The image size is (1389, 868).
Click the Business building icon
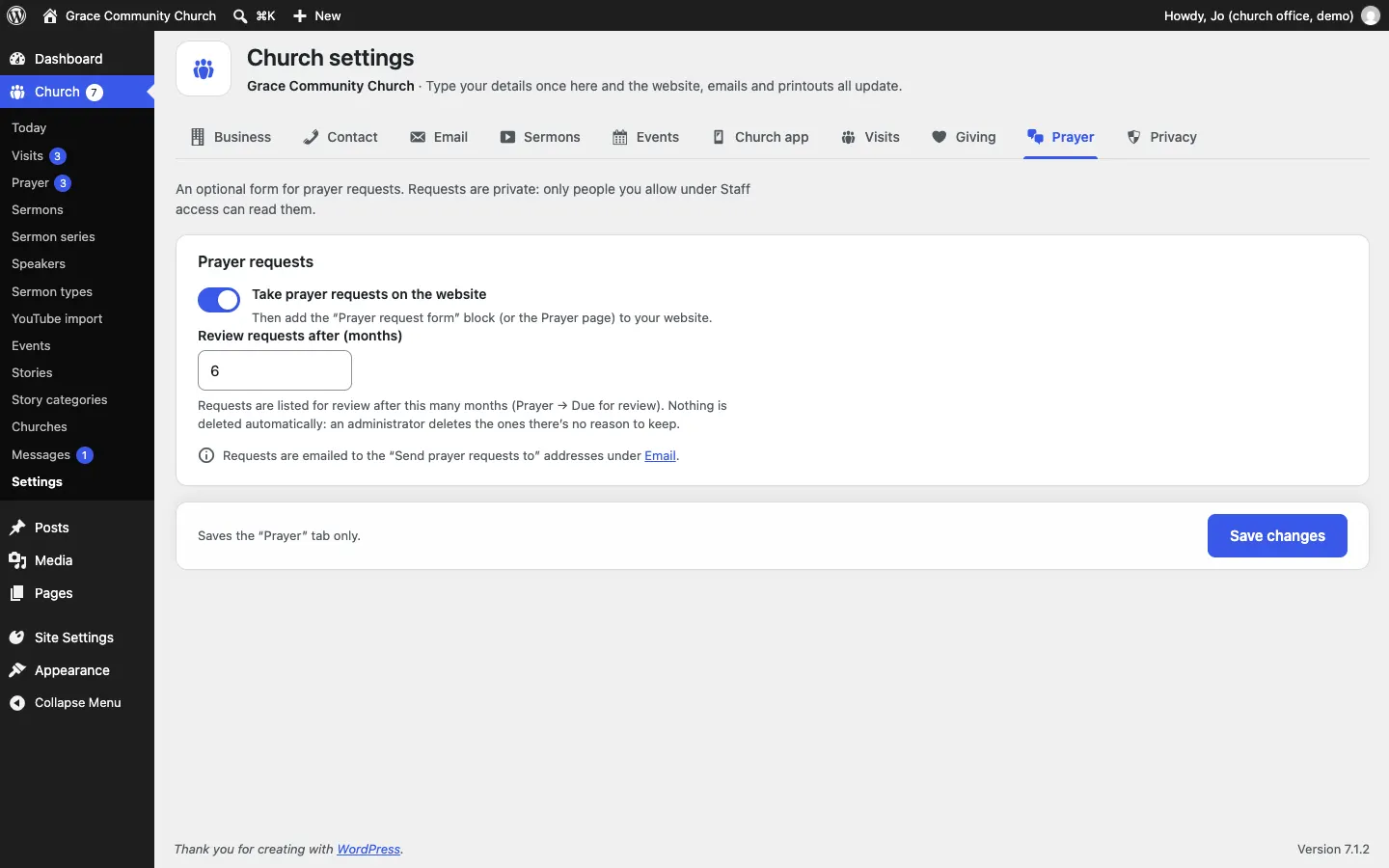[198, 137]
